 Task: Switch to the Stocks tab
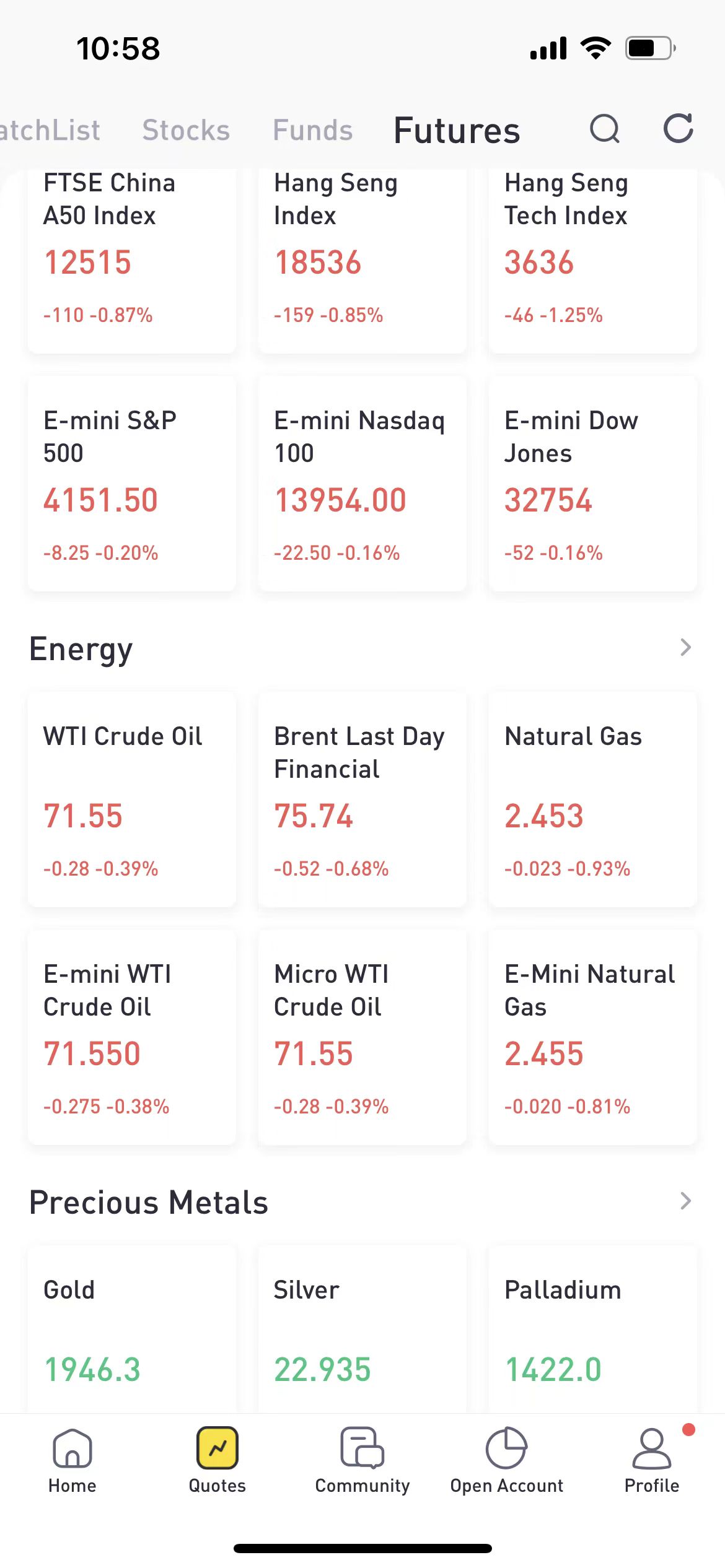tap(186, 130)
